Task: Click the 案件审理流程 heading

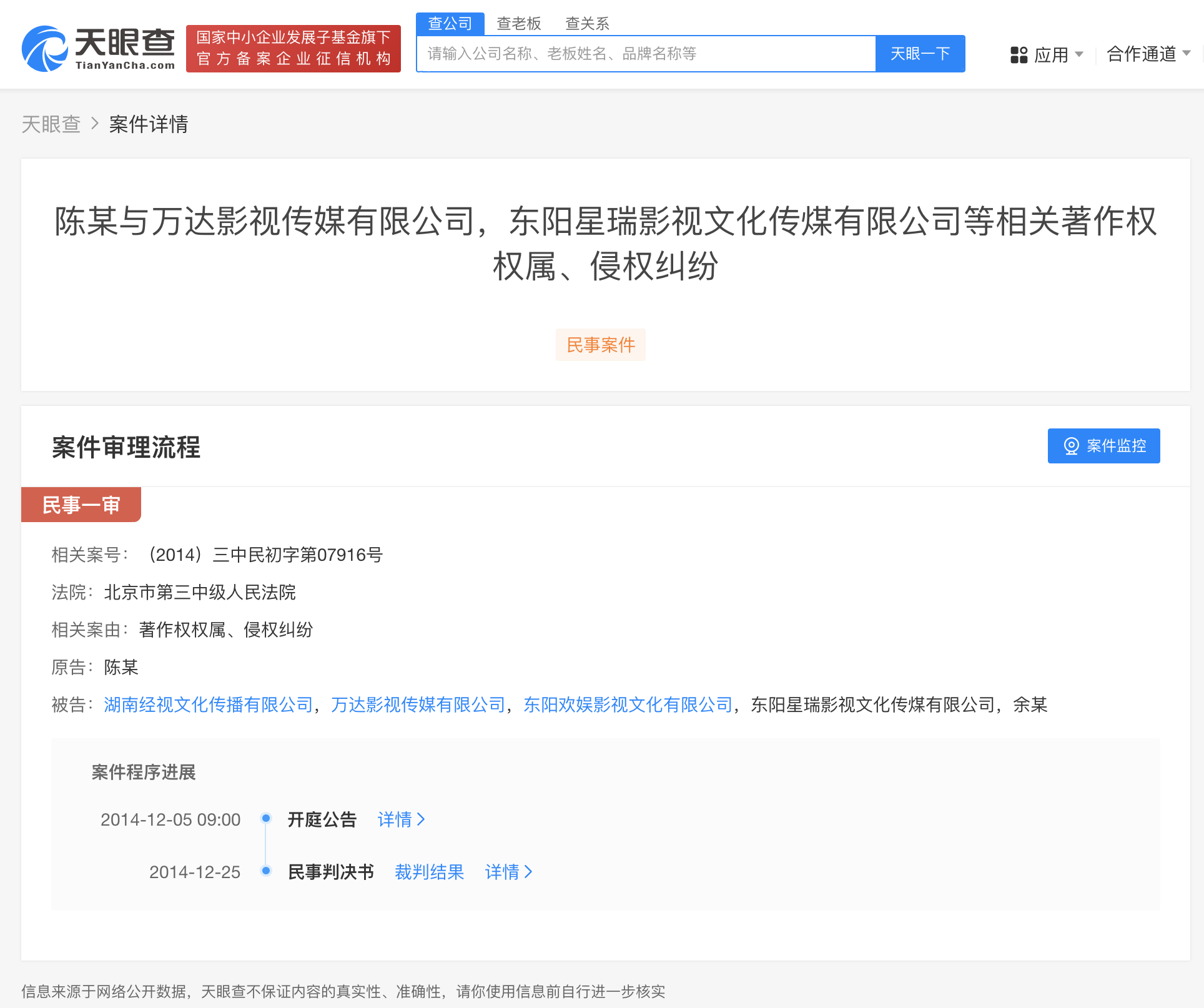Action: pos(126,447)
